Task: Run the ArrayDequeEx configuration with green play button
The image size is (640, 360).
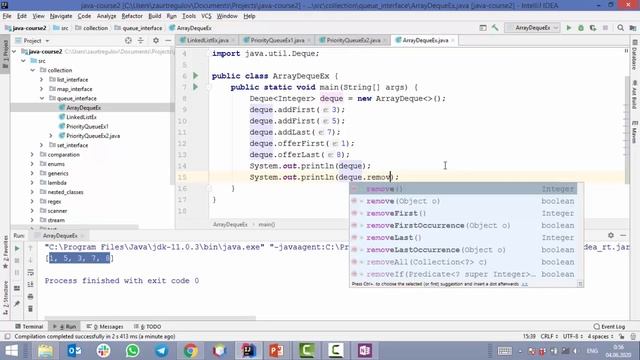Action: click(x=569, y=28)
